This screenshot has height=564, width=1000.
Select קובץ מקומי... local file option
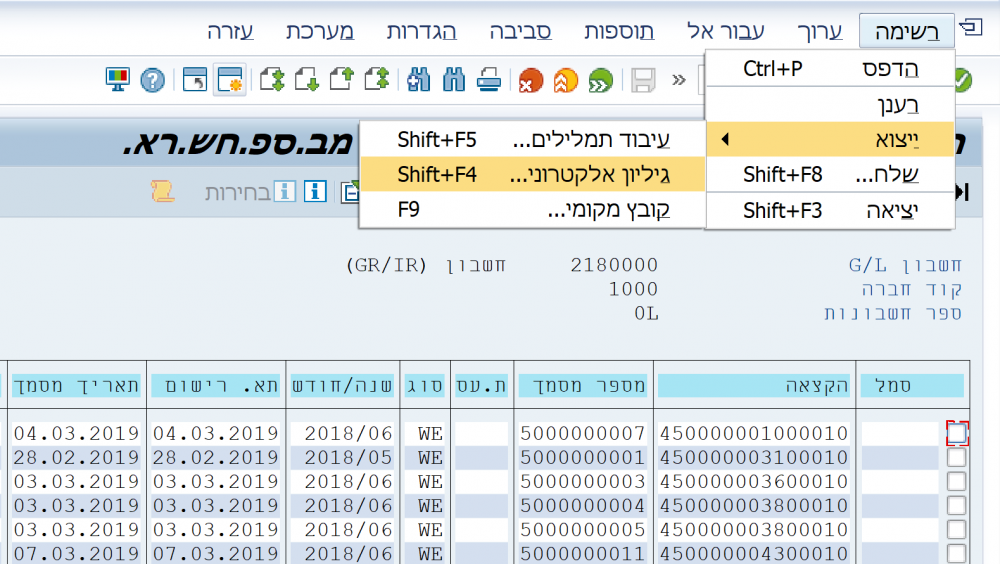point(533,209)
